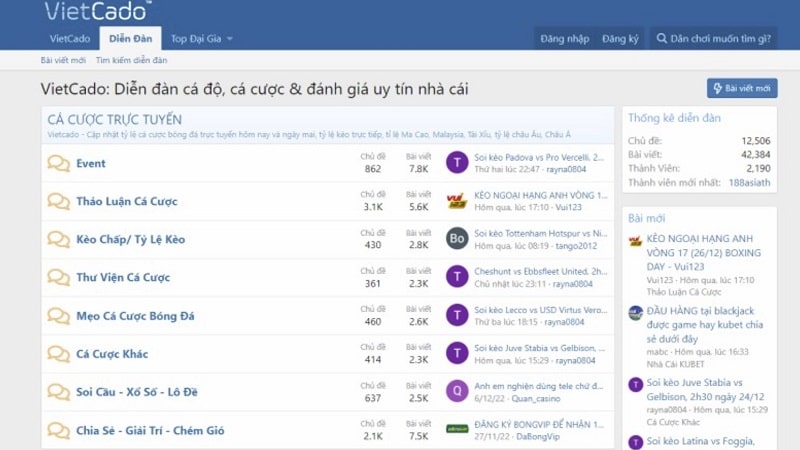This screenshot has width=800, height=450.
Task: Click the Đăng nhập login link
Action: pyautogui.click(x=565, y=39)
